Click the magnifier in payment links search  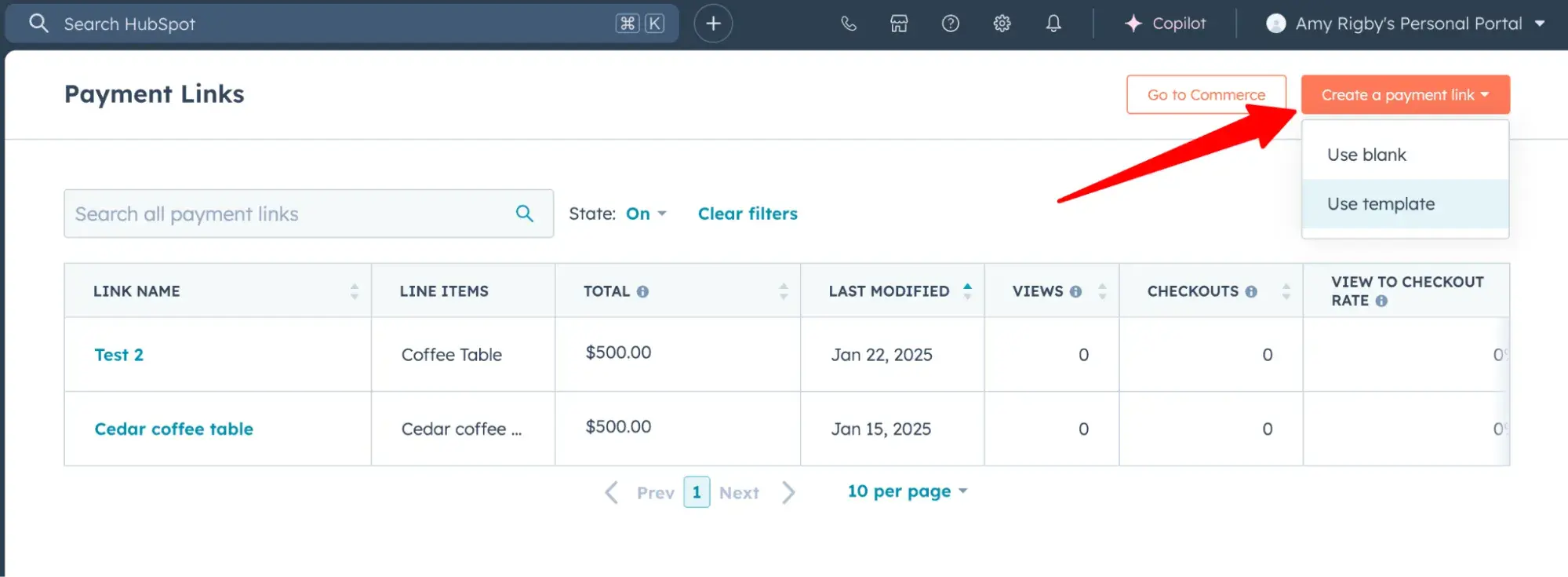tap(524, 214)
